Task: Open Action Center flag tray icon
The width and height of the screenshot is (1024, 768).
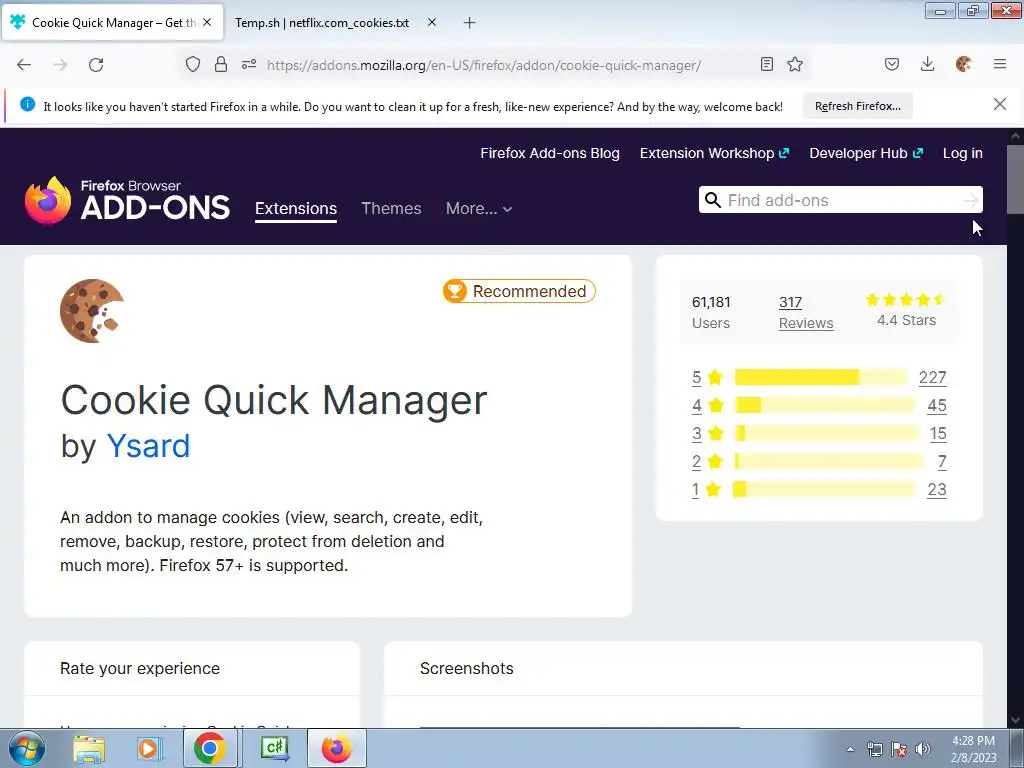Action: coord(899,749)
